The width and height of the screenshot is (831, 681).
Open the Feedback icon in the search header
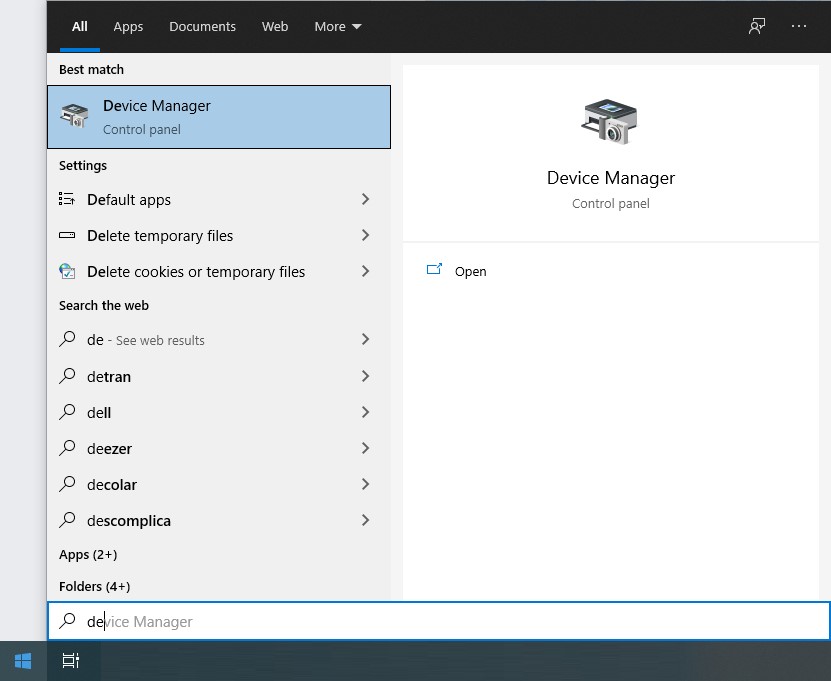tap(757, 26)
